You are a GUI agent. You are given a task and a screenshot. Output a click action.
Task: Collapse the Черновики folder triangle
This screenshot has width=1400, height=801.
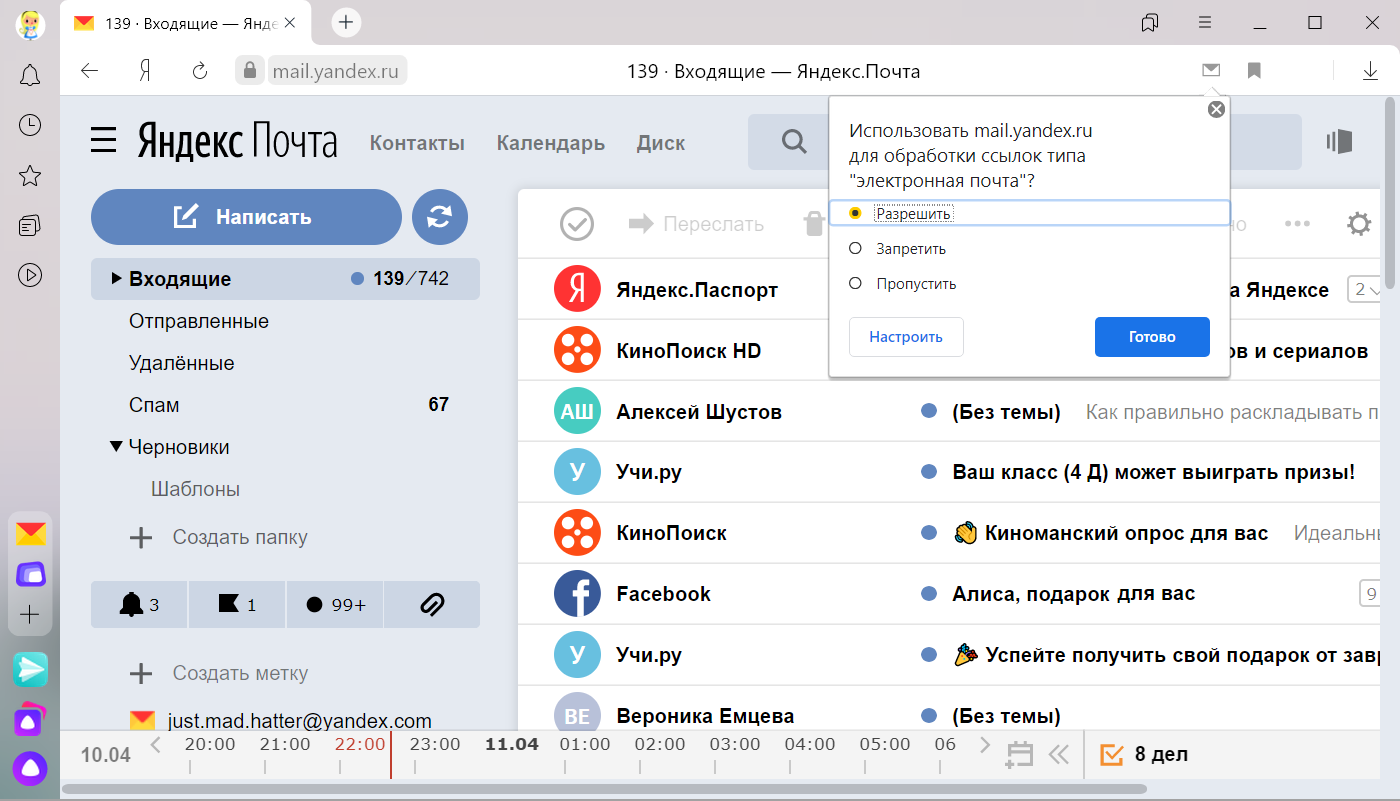116,447
